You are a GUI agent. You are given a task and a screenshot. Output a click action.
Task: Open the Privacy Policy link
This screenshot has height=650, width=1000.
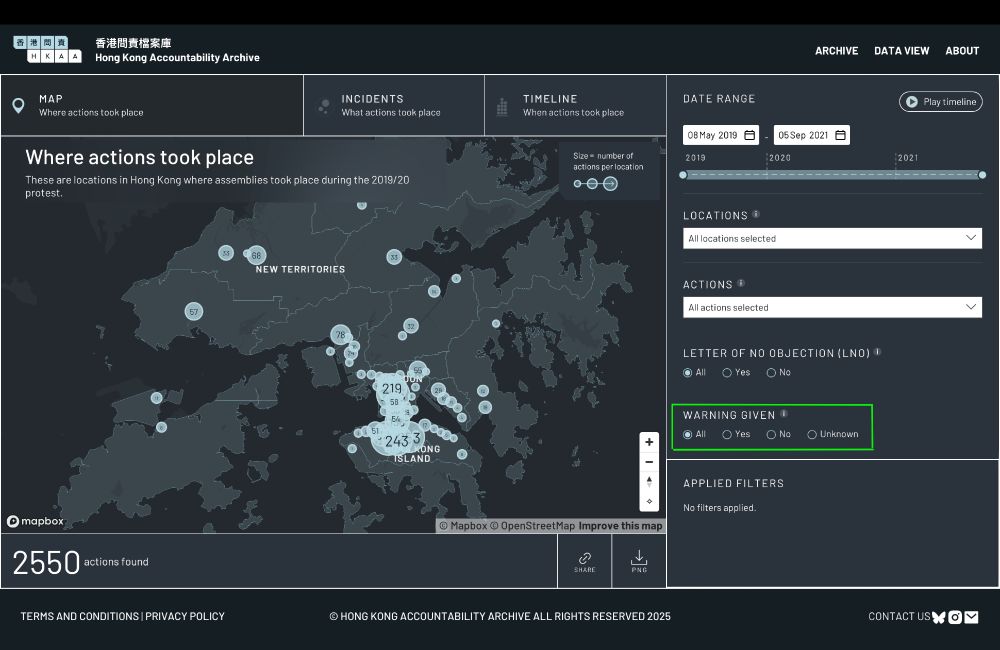[185, 616]
